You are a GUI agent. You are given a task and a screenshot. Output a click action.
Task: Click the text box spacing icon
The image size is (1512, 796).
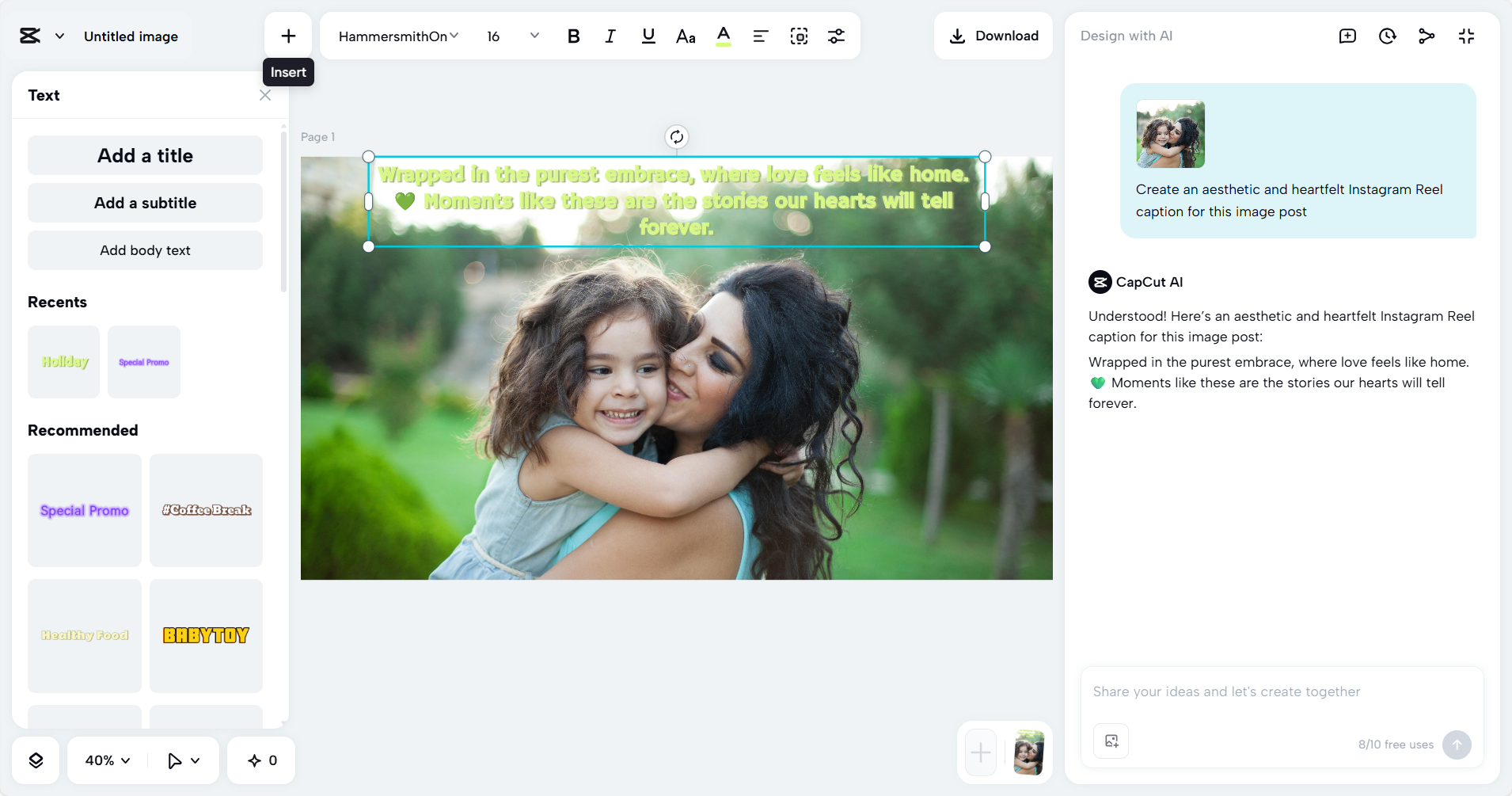800,36
